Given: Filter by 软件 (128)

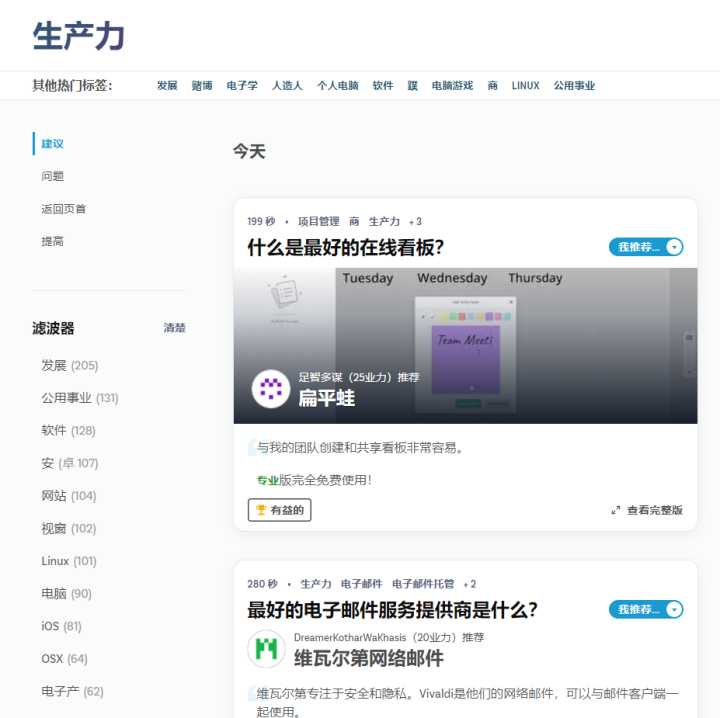Looking at the screenshot, I should click(x=68, y=431).
